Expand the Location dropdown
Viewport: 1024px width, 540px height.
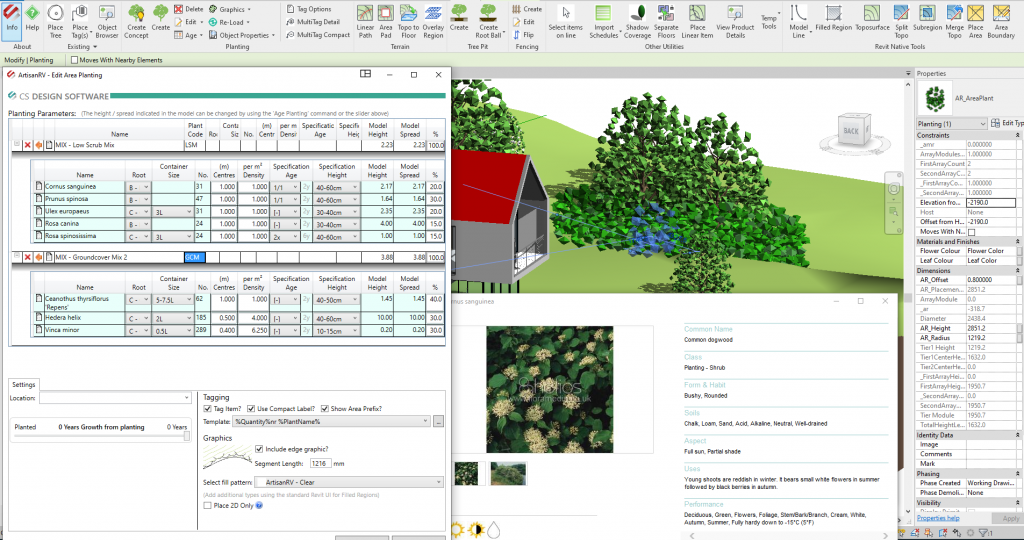115,398
